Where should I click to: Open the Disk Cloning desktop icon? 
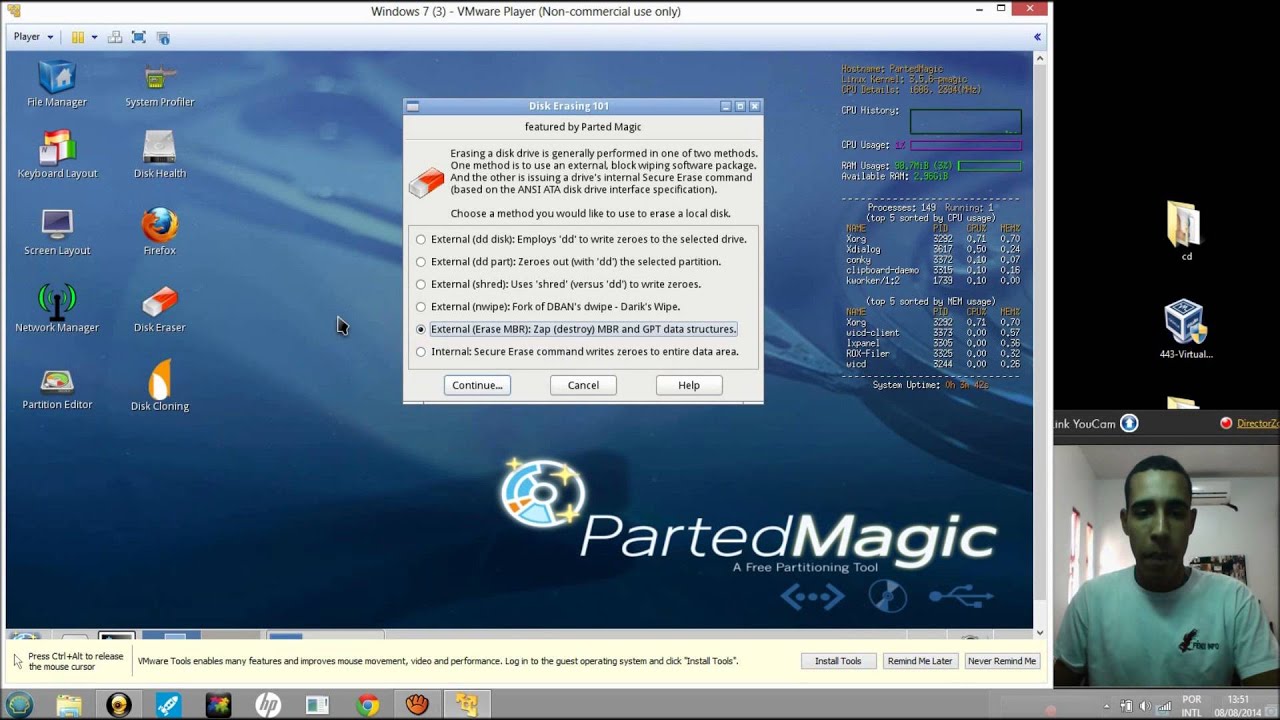point(159,387)
